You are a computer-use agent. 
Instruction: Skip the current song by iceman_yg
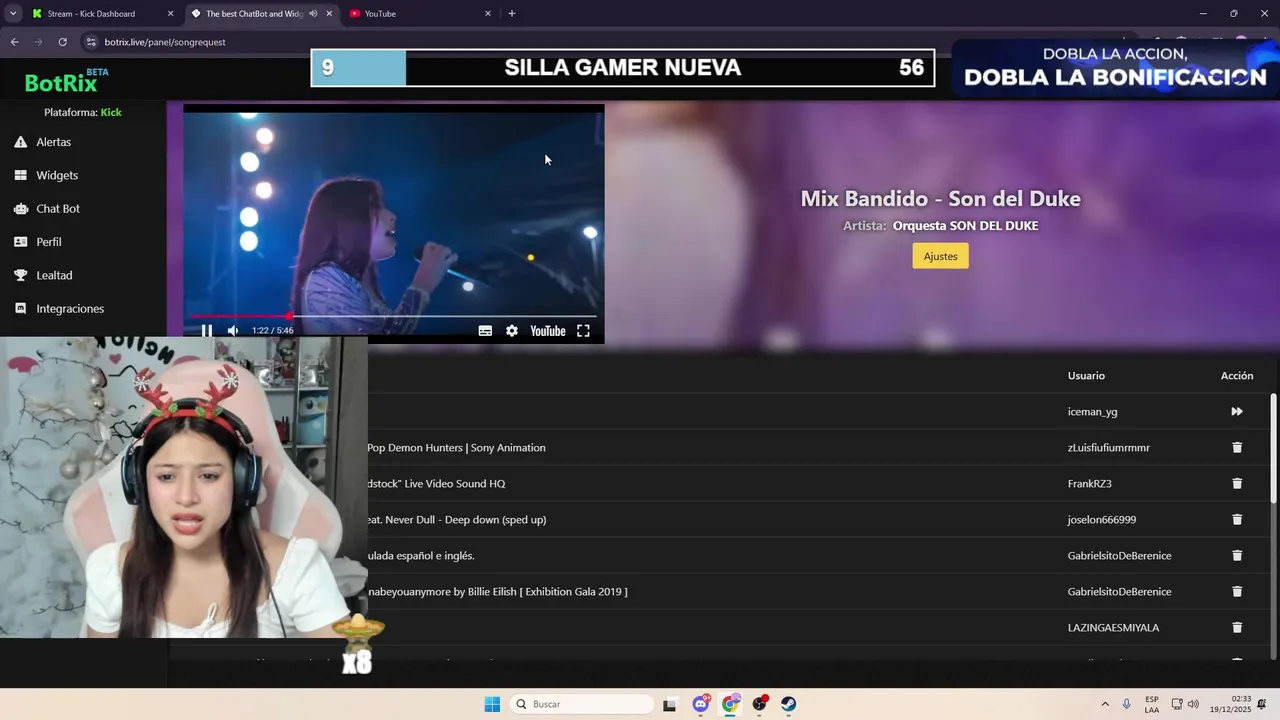[1237, 411]
